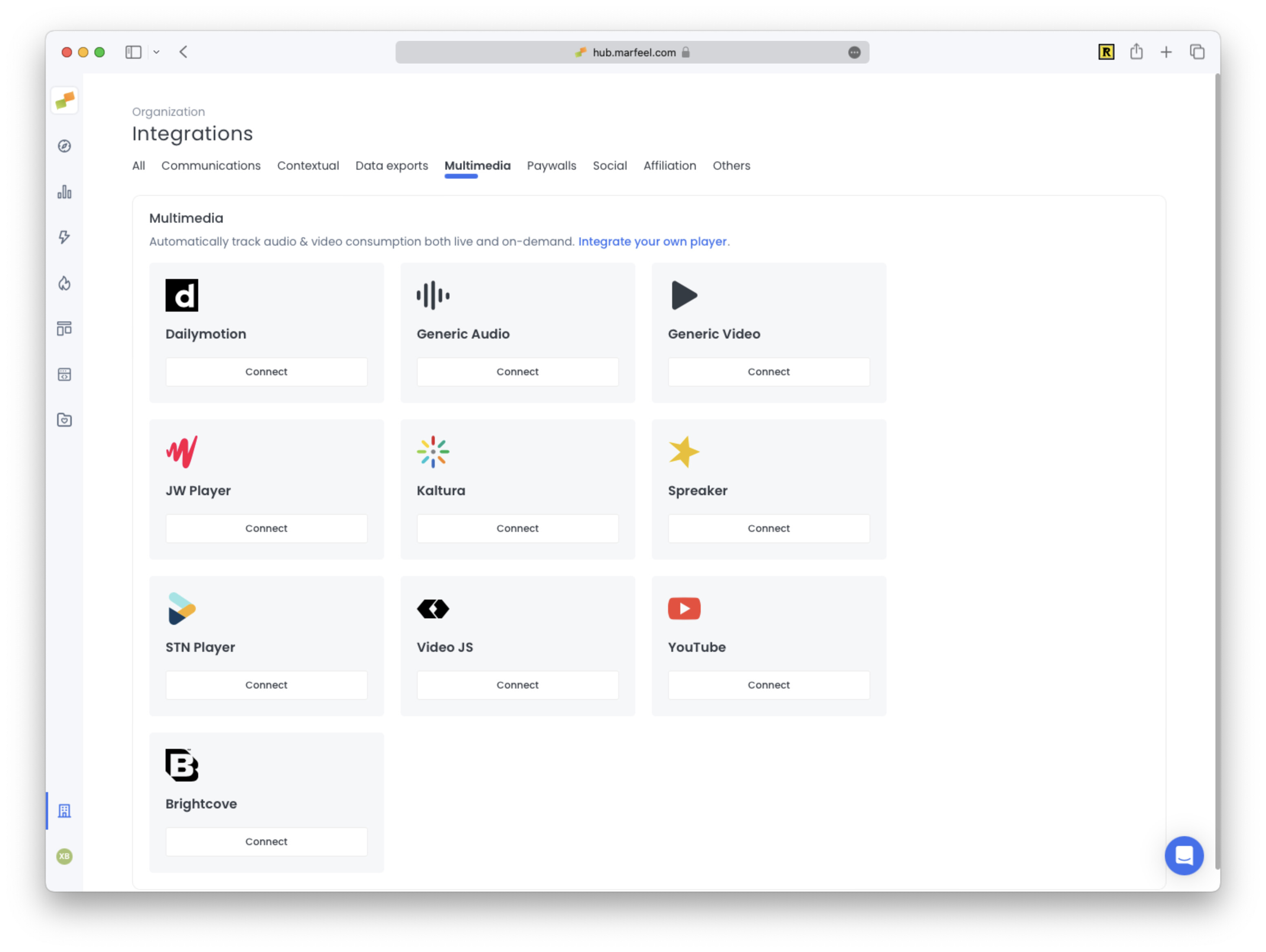Toggle the Safari sidebar panel
This screenshot has height=952, width=1266.
(x=133, y=52)
